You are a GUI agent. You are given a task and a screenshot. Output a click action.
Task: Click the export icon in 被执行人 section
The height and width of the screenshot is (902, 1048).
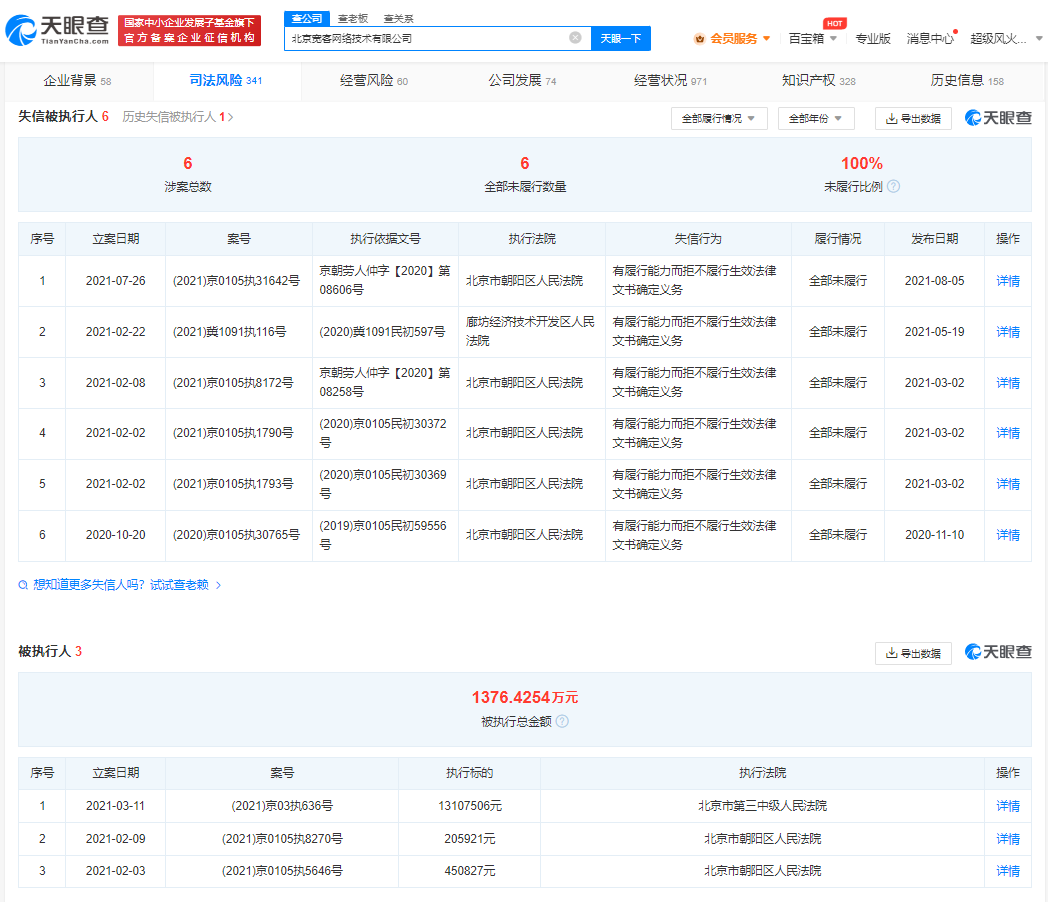click(891, 653)
